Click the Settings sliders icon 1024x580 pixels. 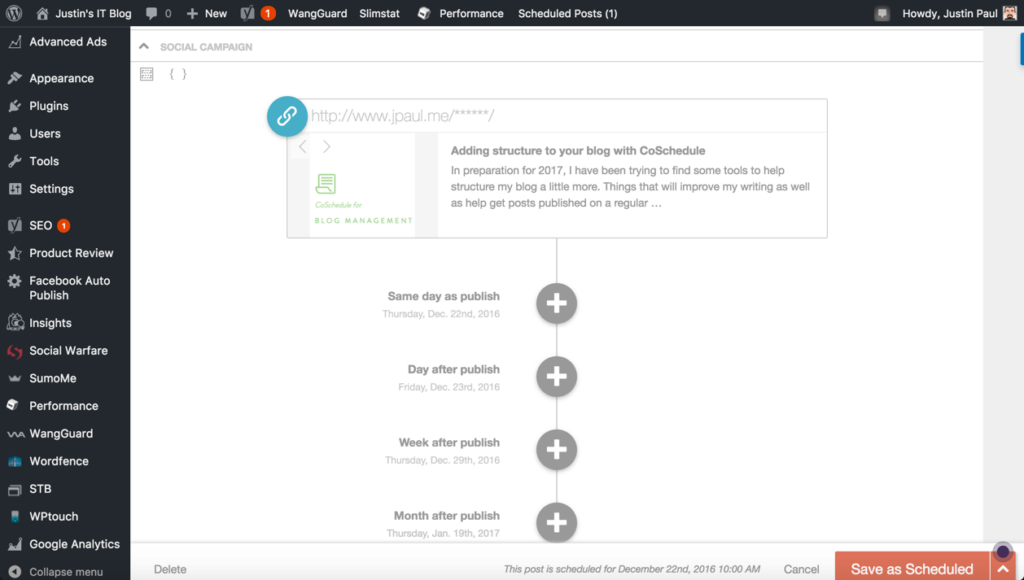coord(14,189)
